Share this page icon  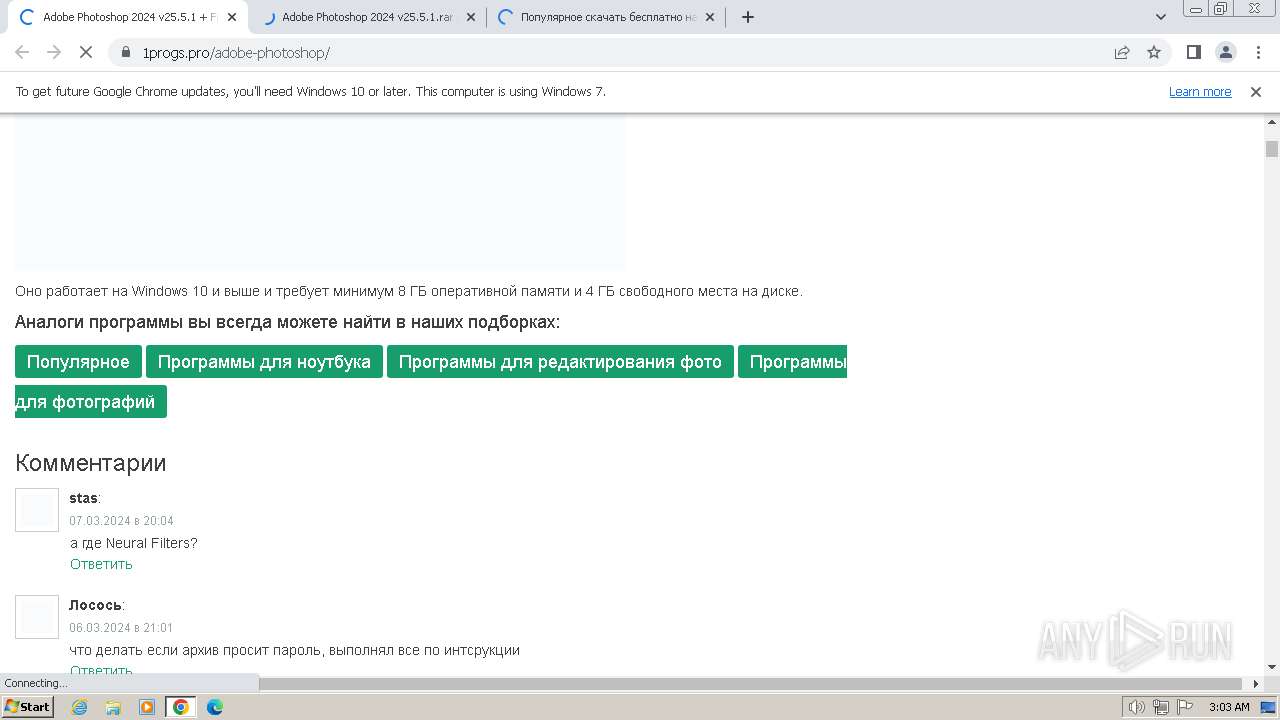click(1122, 52)
